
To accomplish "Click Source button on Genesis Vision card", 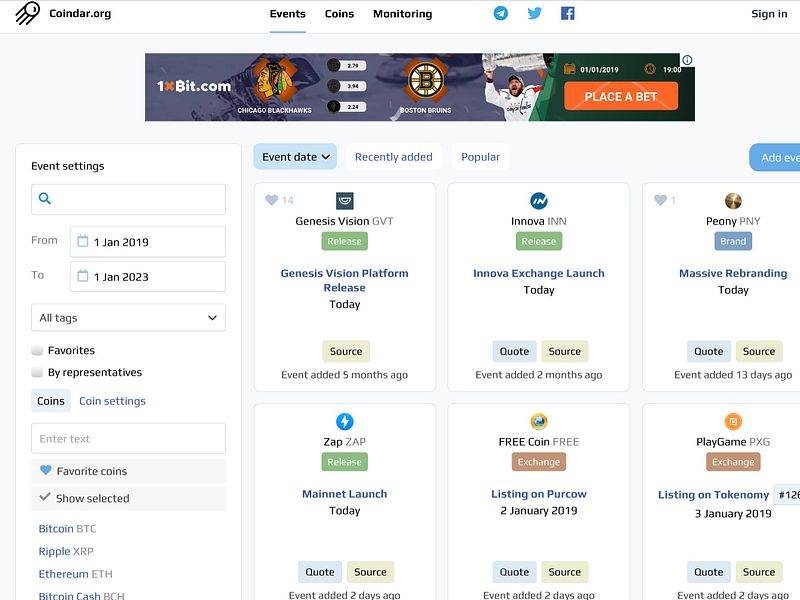I will click(x=346, y=351).
